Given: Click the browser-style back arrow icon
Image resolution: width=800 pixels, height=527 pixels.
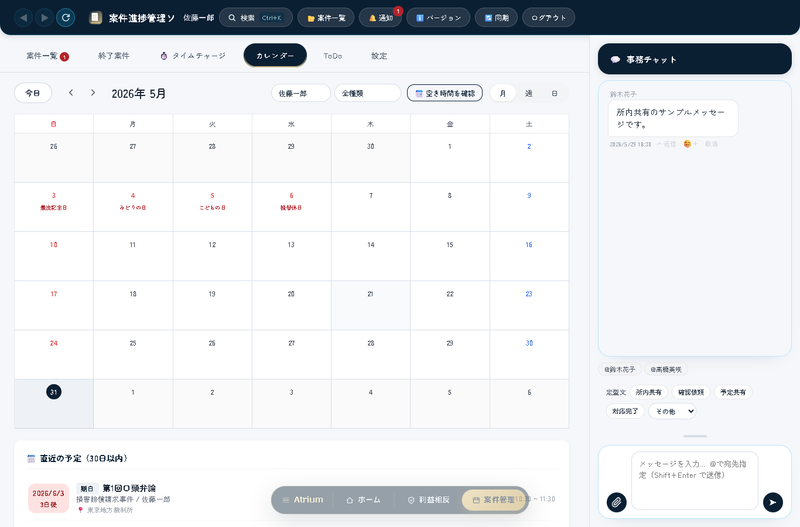Looking at the screenshot, I should 23,18.
